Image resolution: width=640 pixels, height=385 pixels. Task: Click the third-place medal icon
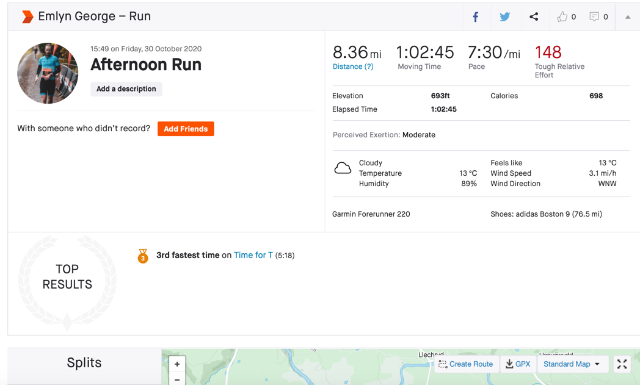(x=143, y=256)
